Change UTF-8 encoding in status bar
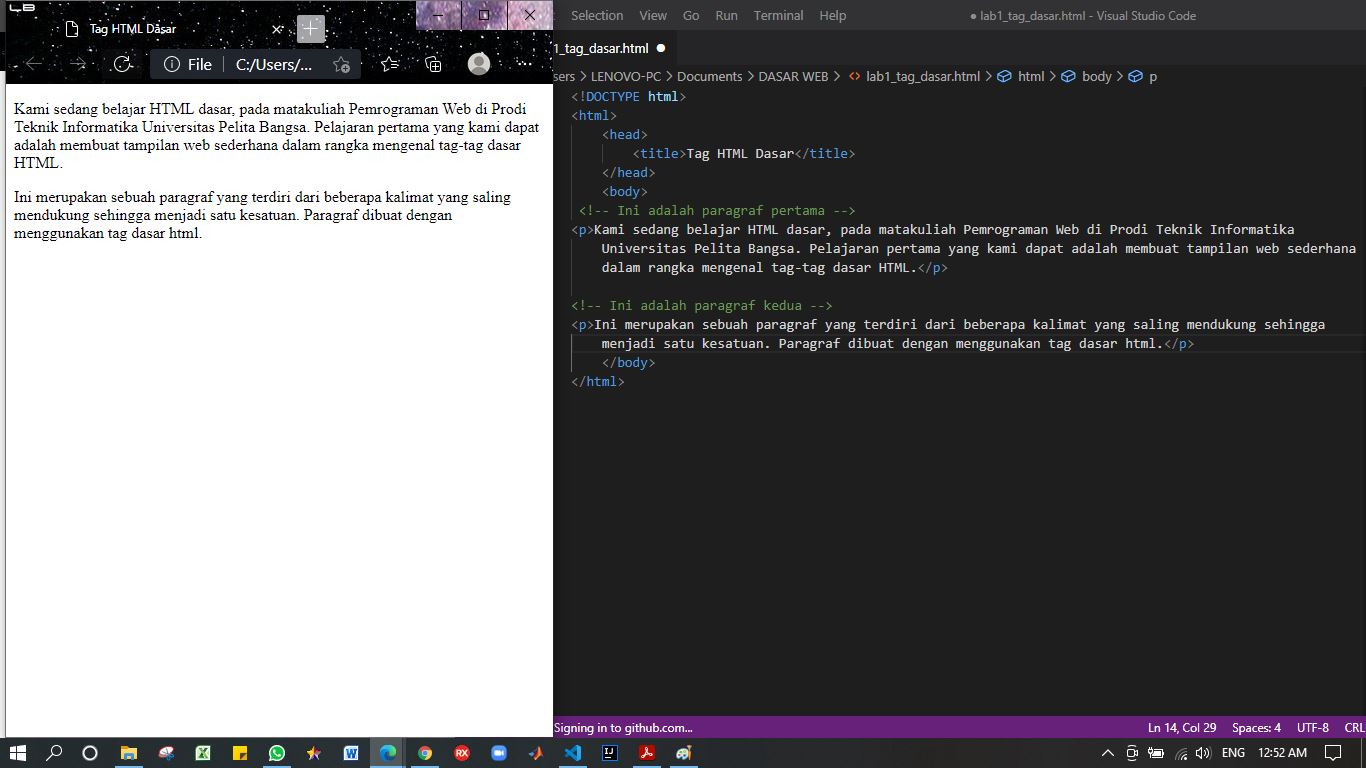1366x768 pixels. 1313,727
